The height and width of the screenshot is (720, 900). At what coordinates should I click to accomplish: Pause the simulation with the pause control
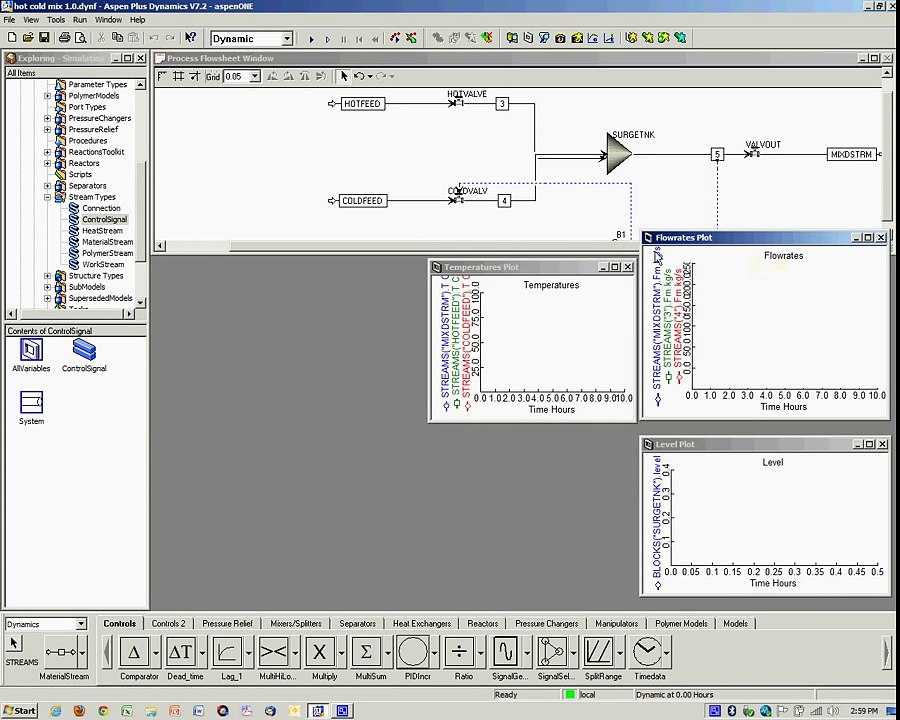[343, 39]
